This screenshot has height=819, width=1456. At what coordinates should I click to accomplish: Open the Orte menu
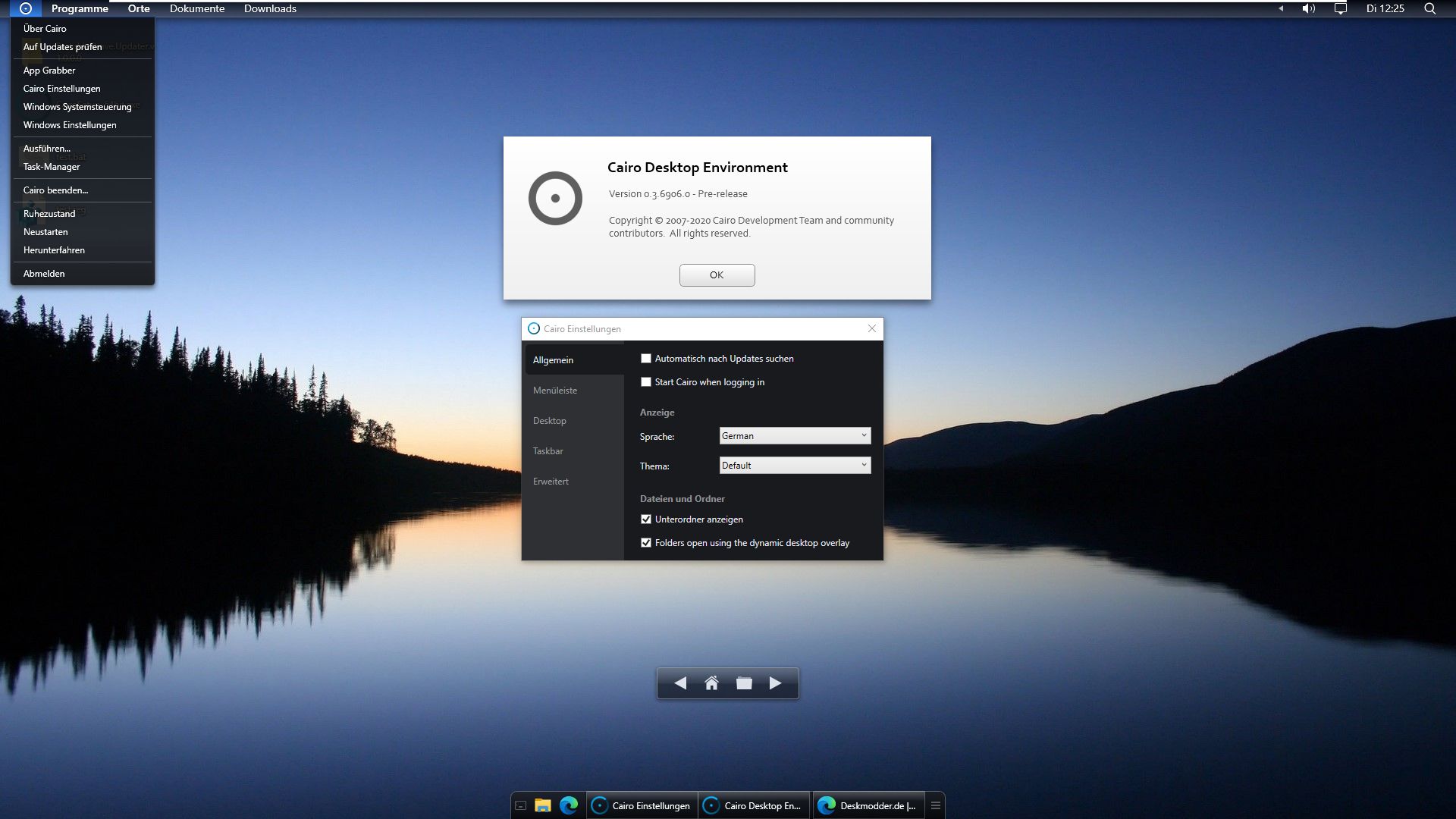click(x=139, y=8)
